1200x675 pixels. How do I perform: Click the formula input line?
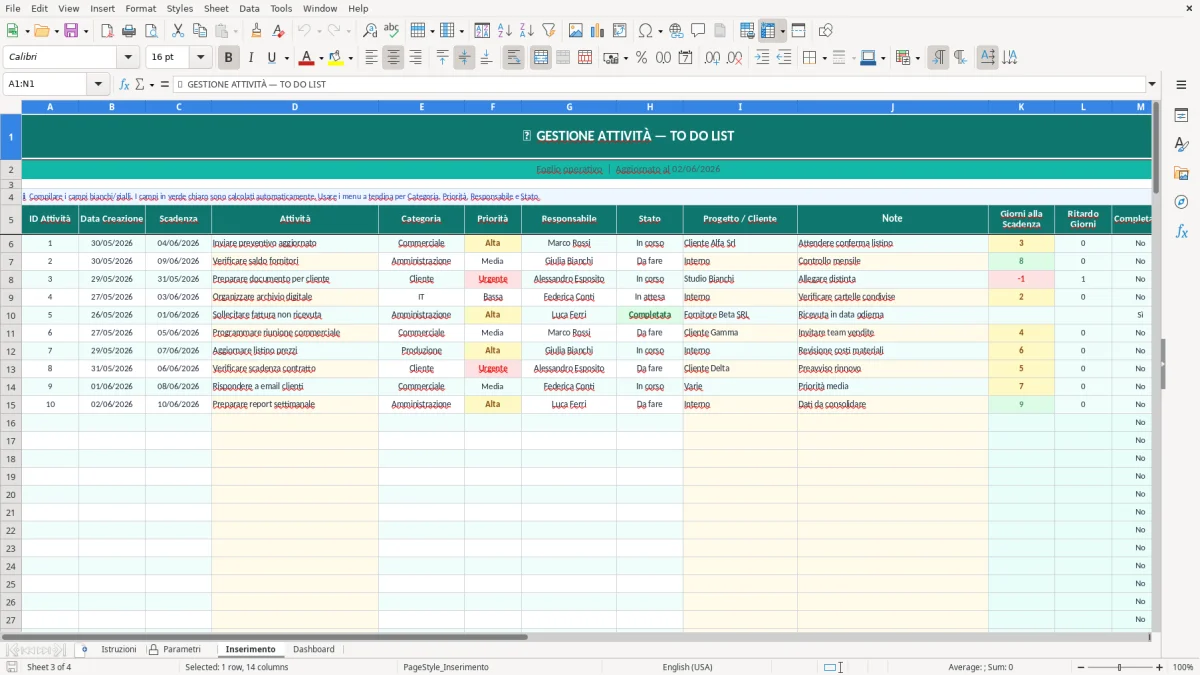(x=659, y=85)
